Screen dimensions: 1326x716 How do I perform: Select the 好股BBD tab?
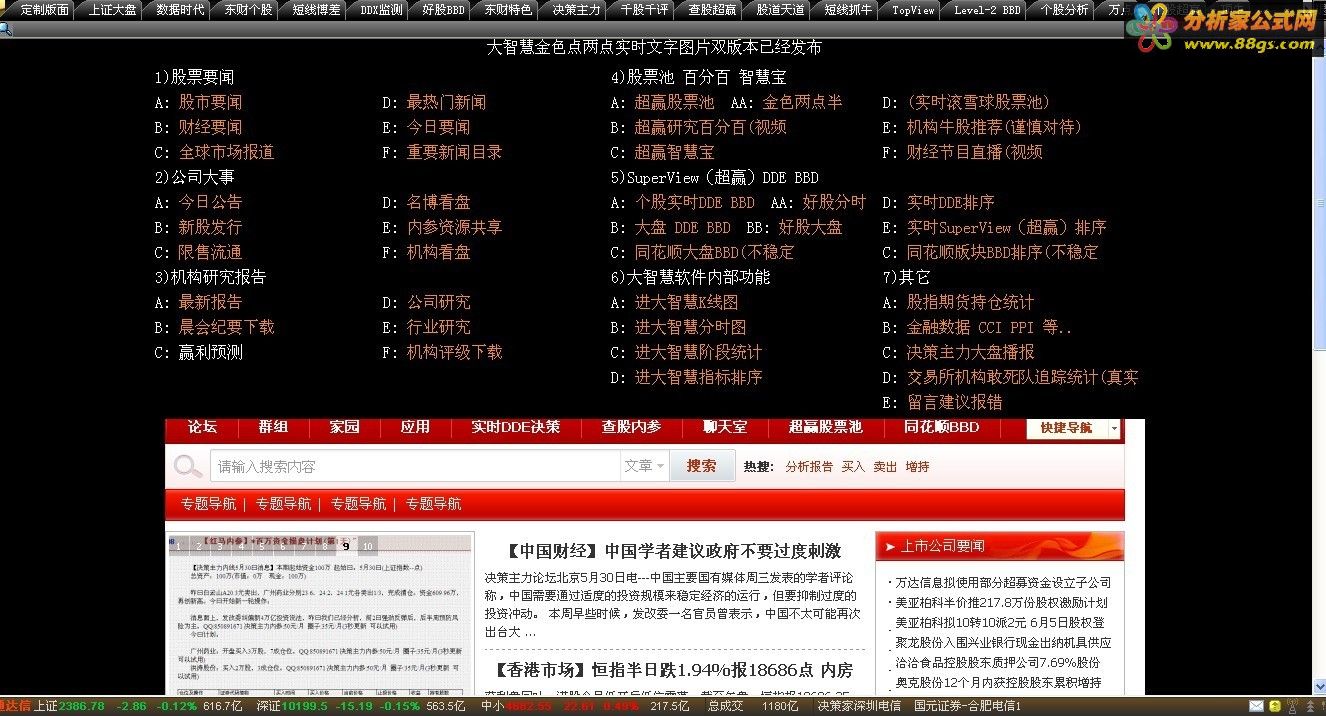coord(443,10)
